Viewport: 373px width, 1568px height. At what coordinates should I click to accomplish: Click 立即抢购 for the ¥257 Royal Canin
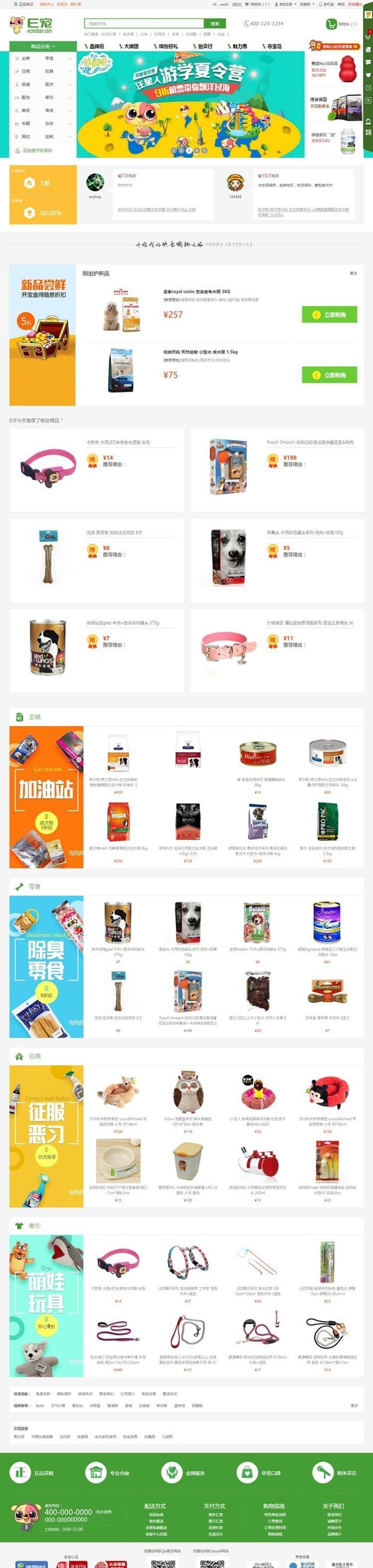point(329,315)
